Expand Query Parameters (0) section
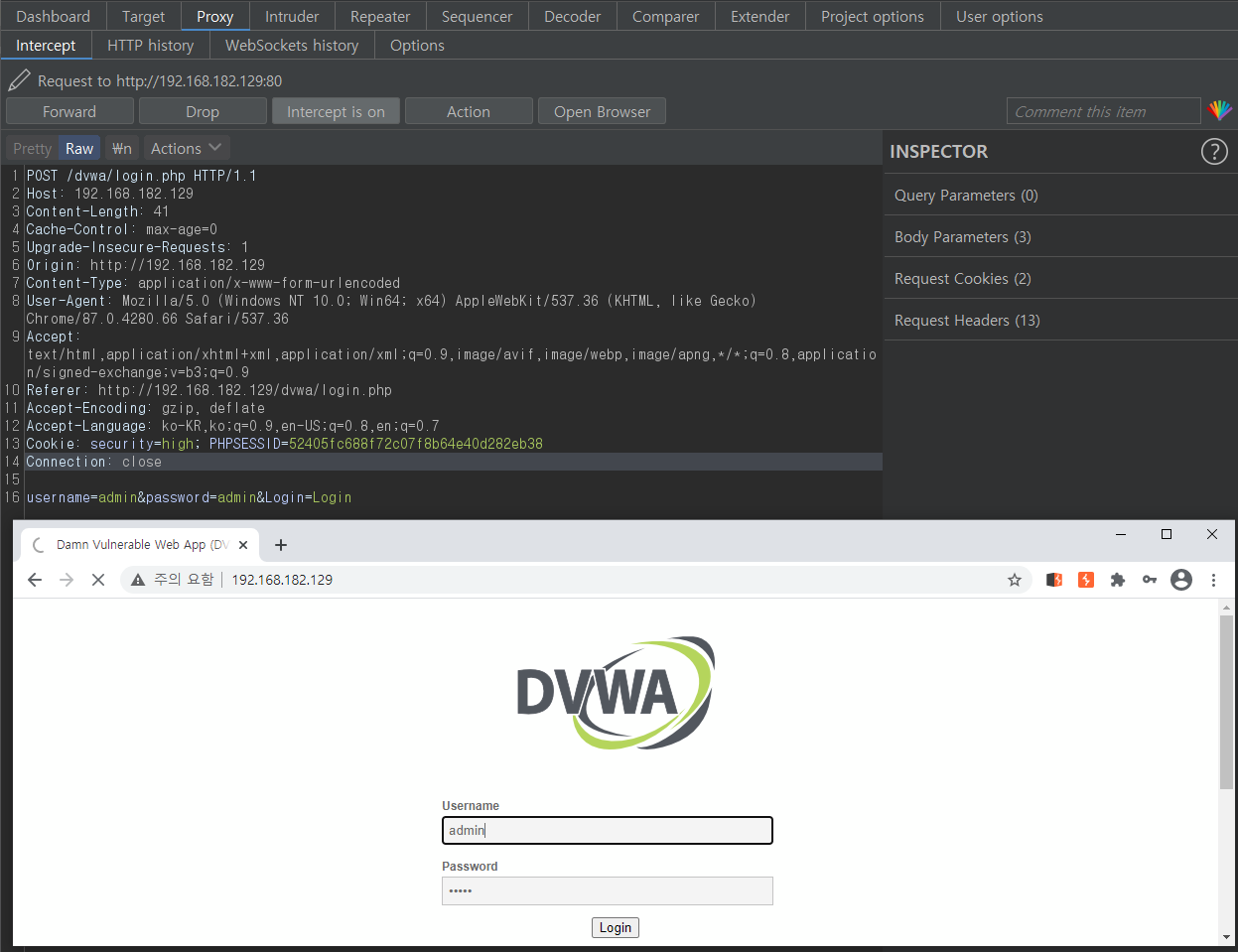The height and width of the screenshot is (952, 1238). [x=1060, y=195]
